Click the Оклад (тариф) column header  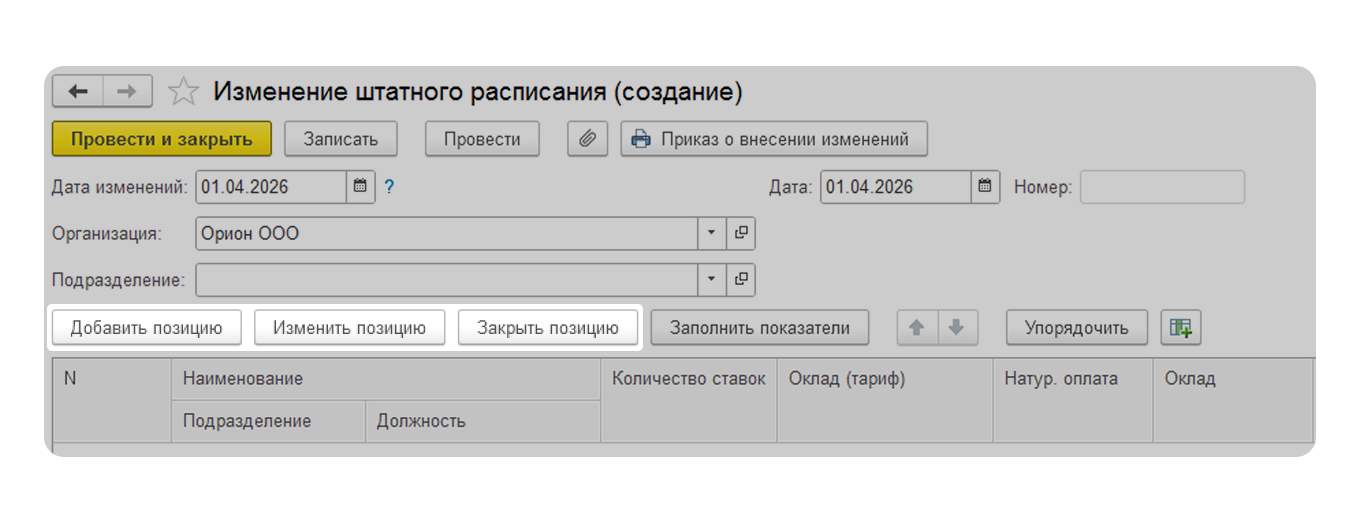pyautogui.click(x=885, y=400)
